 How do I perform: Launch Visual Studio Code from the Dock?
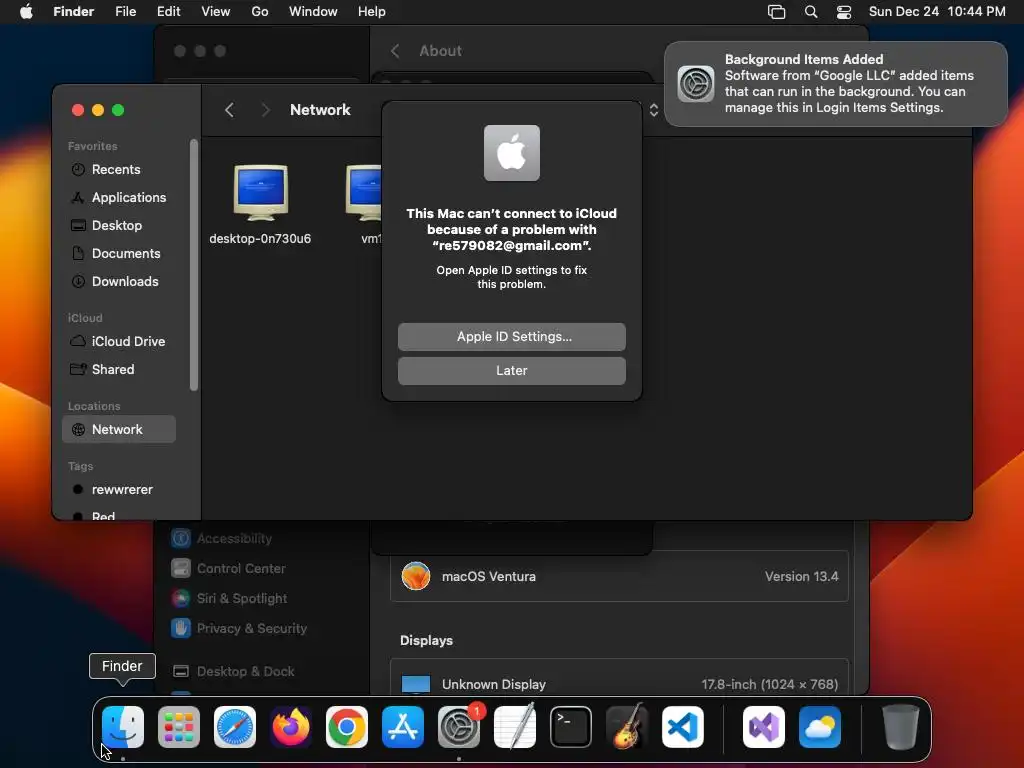683,727
